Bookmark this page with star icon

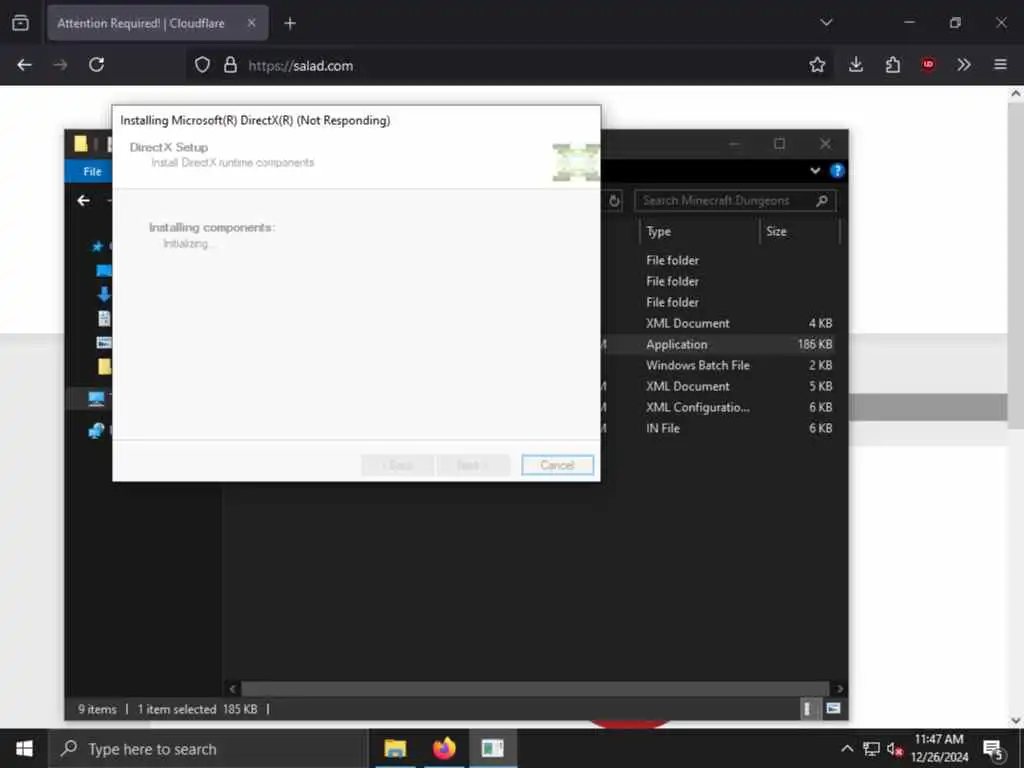pyautogui.click(x=817, y=65)
